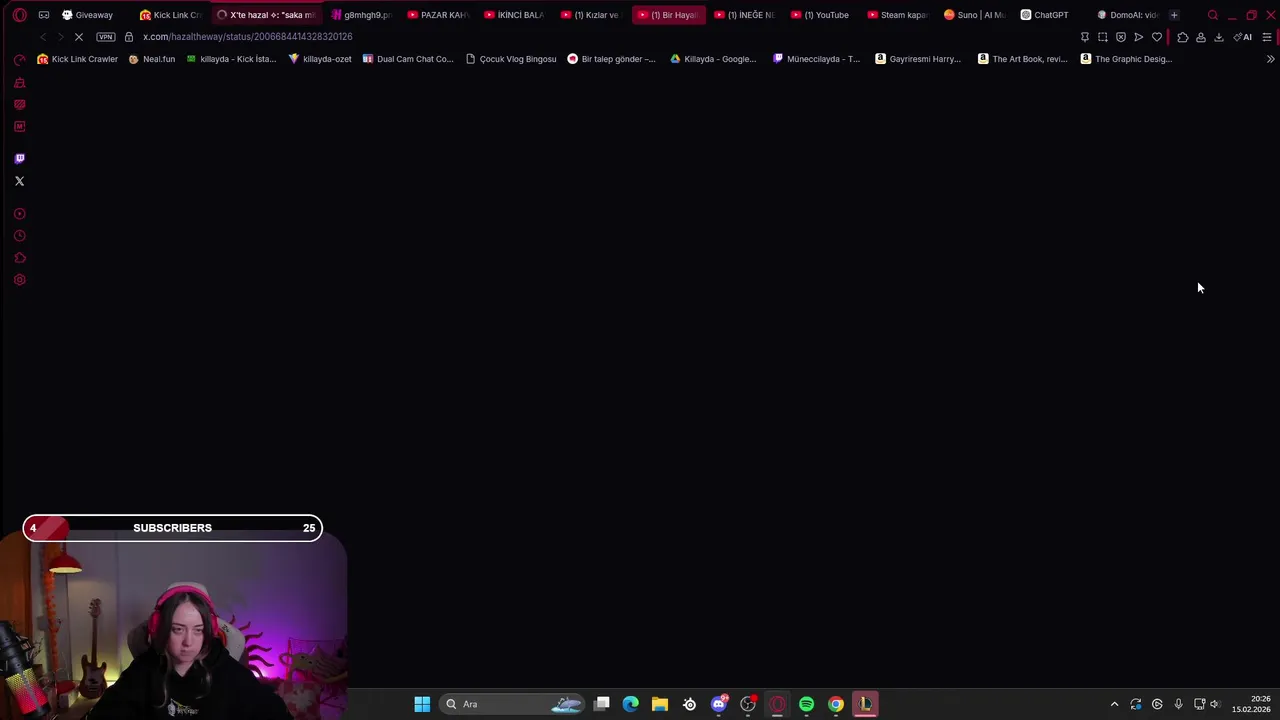Open the Easy Setup sliders icon
This screenshot has height=720, width=1280.
click(1266, 37)
